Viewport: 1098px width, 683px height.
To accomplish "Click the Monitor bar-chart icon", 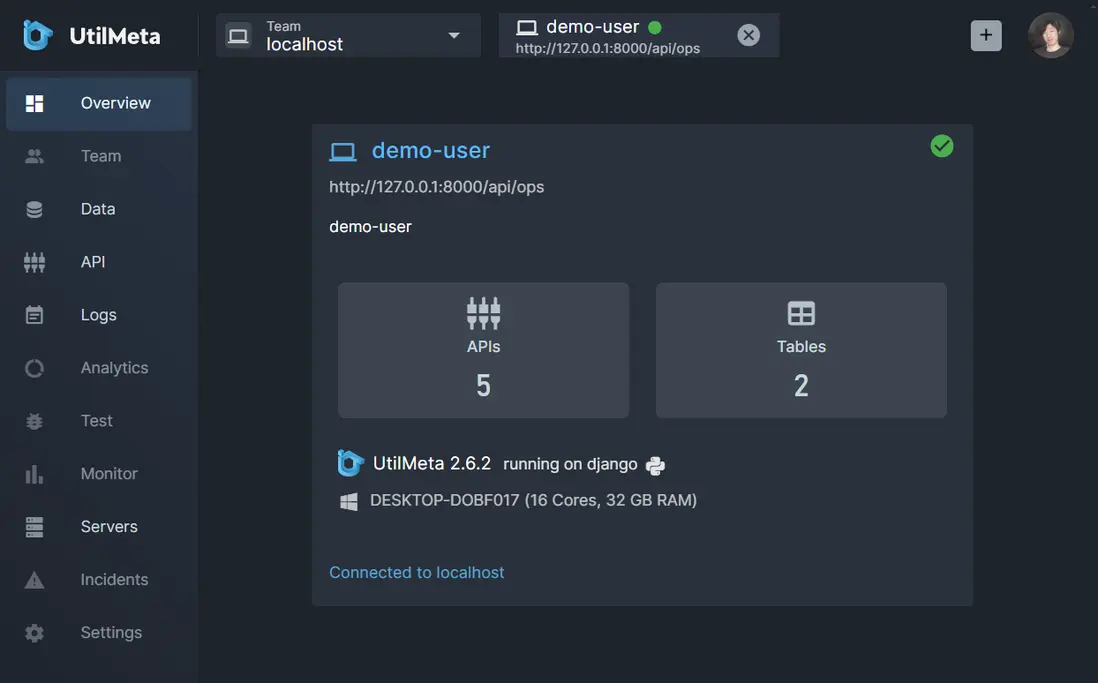I will tap(33, 473).
